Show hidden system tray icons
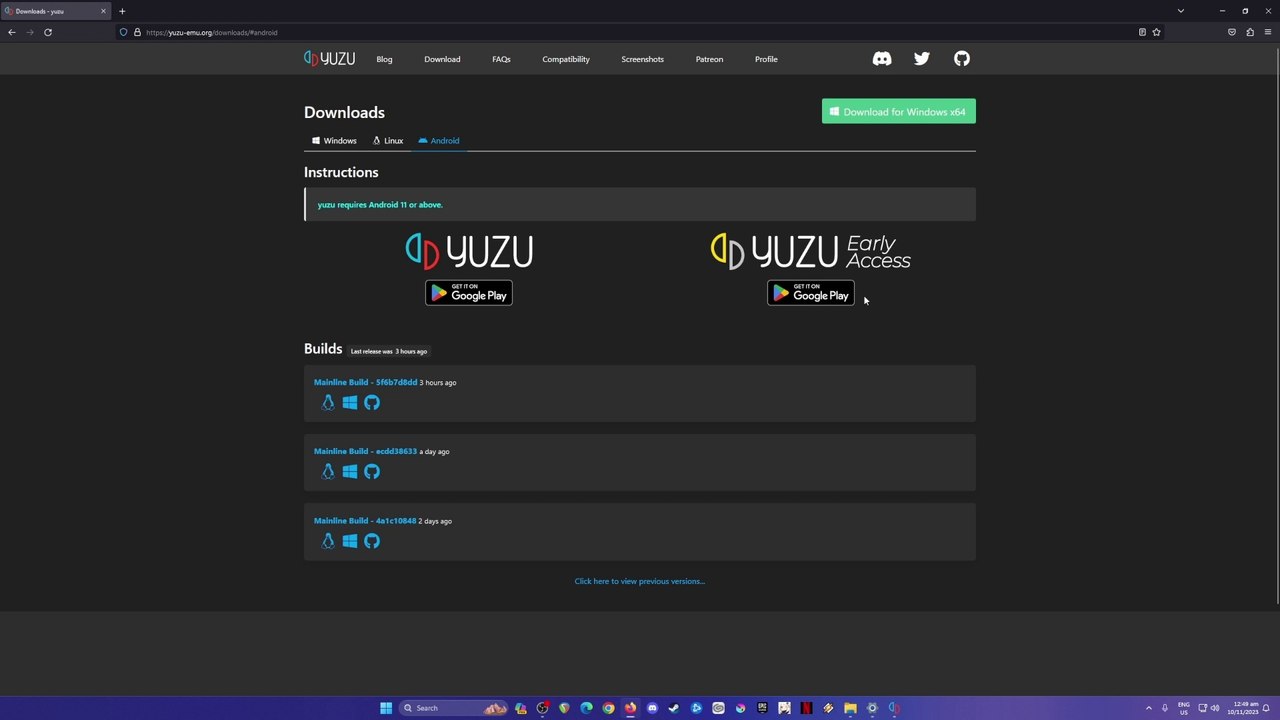The height and width of the screenshot is (720, 1280). (x=1148, y=708)
